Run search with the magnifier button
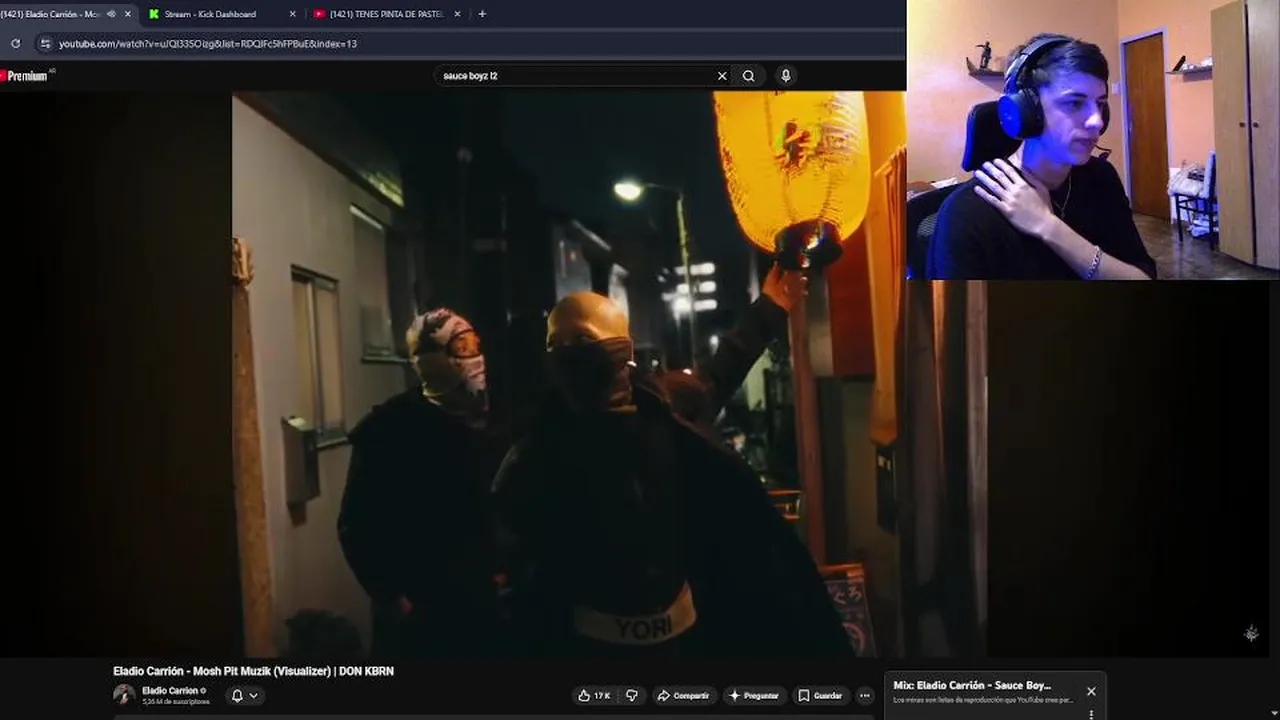1280x720 pixels. (x=748, y=76)
